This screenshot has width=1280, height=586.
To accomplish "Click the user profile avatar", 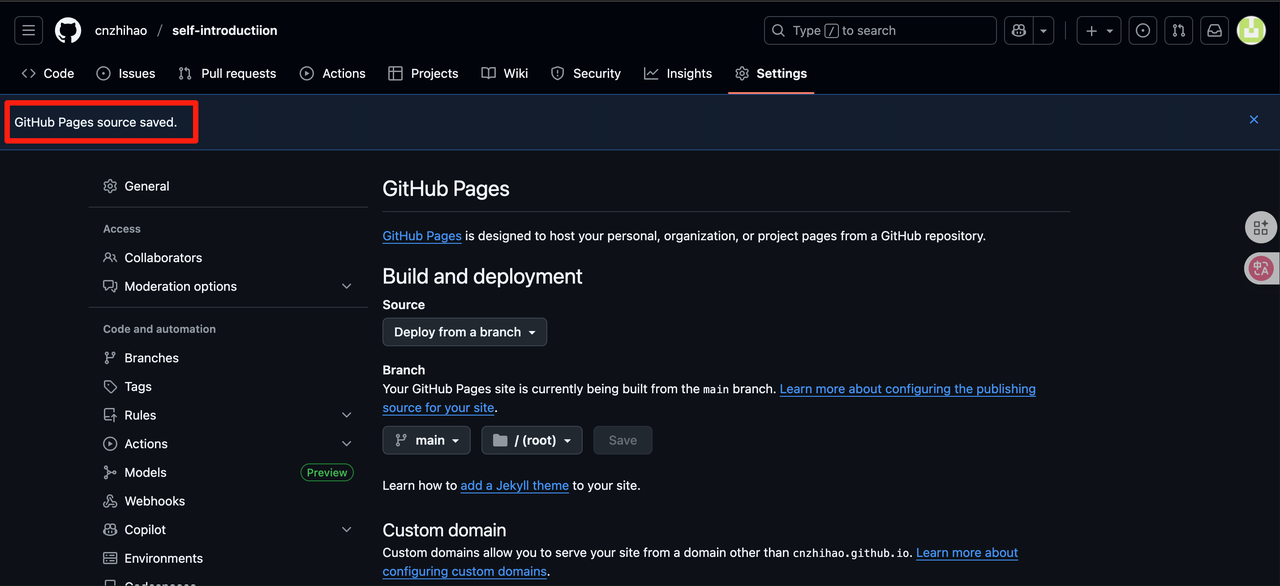I will point(1251,31).
